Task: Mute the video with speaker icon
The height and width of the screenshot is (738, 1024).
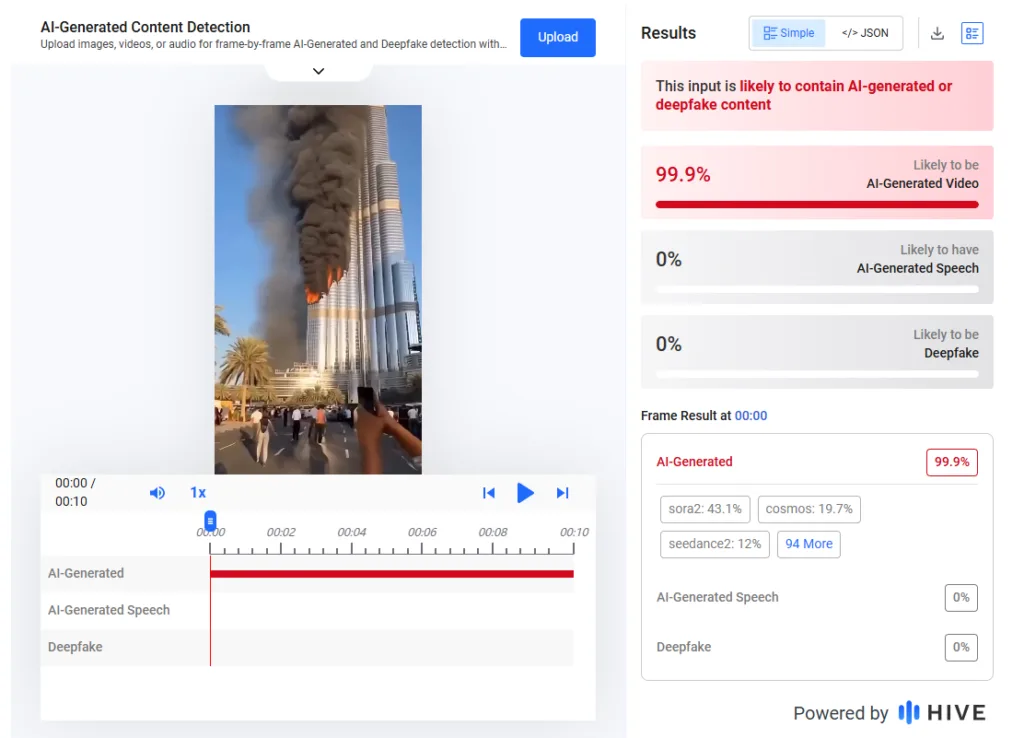Action: pos(157,493)
